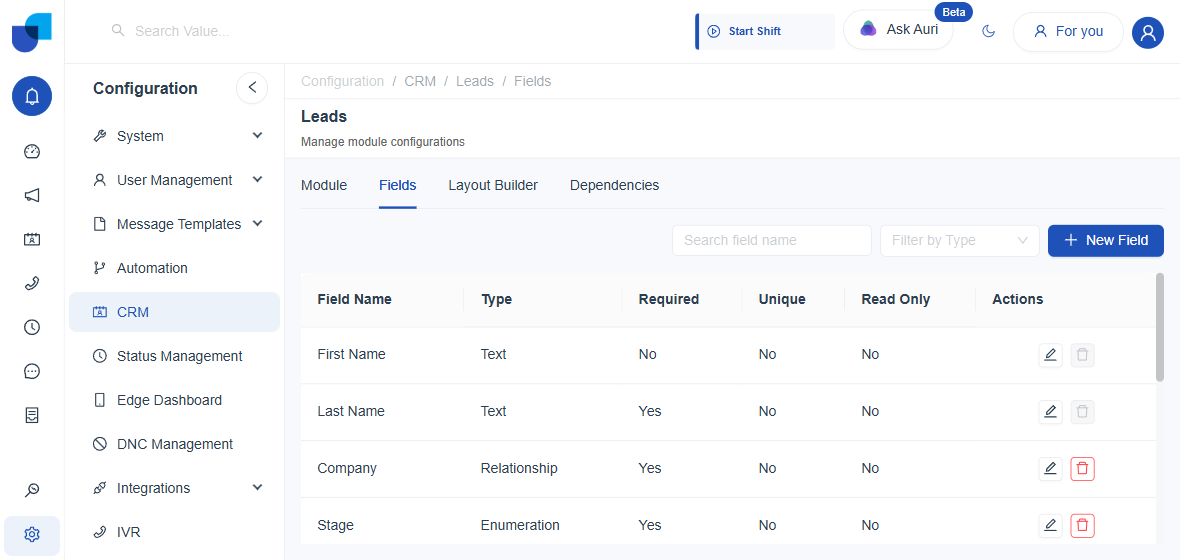Click Start Shift button

(x=765, y=32)
